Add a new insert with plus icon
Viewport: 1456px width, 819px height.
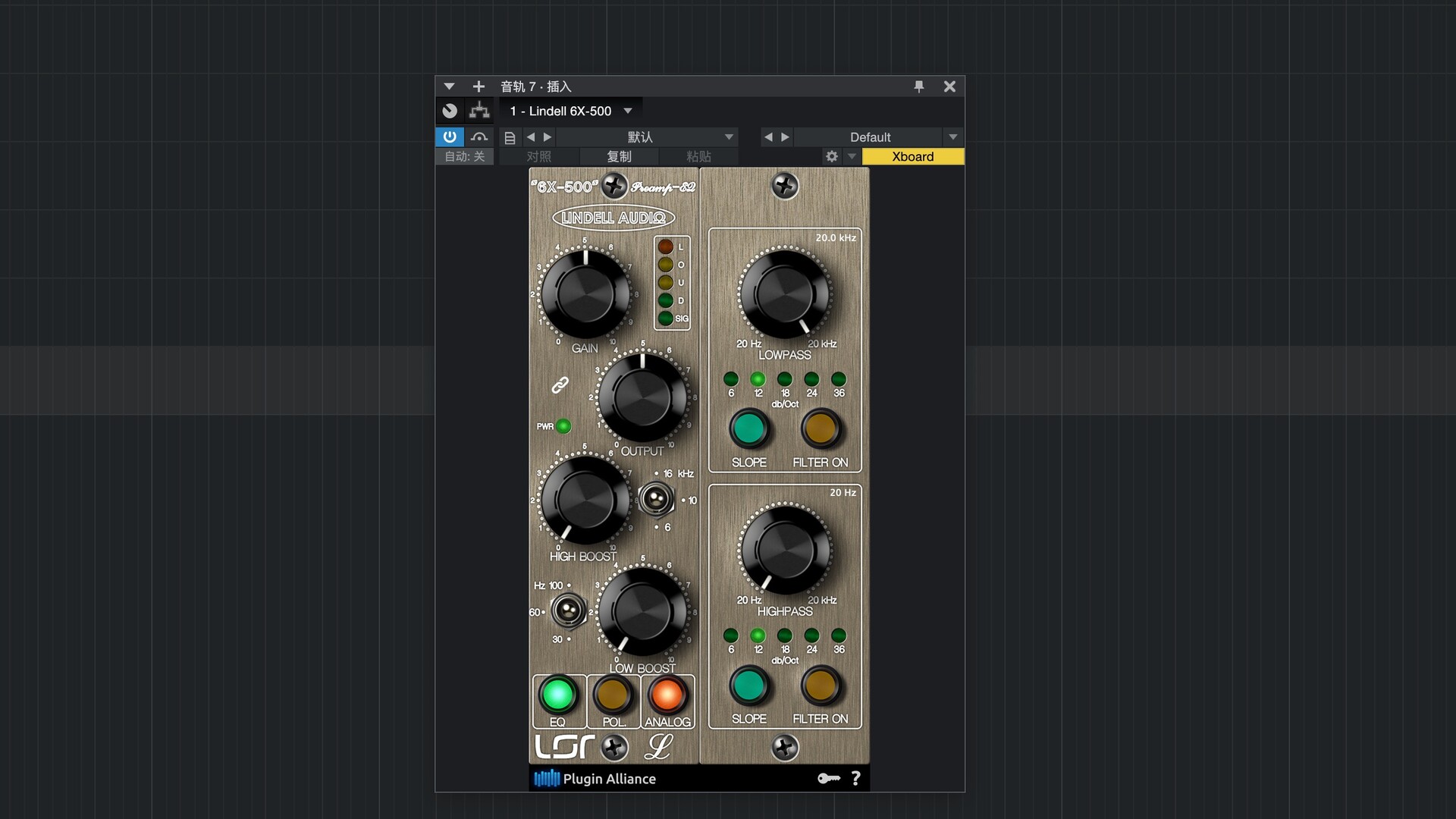tap(479, 86)
